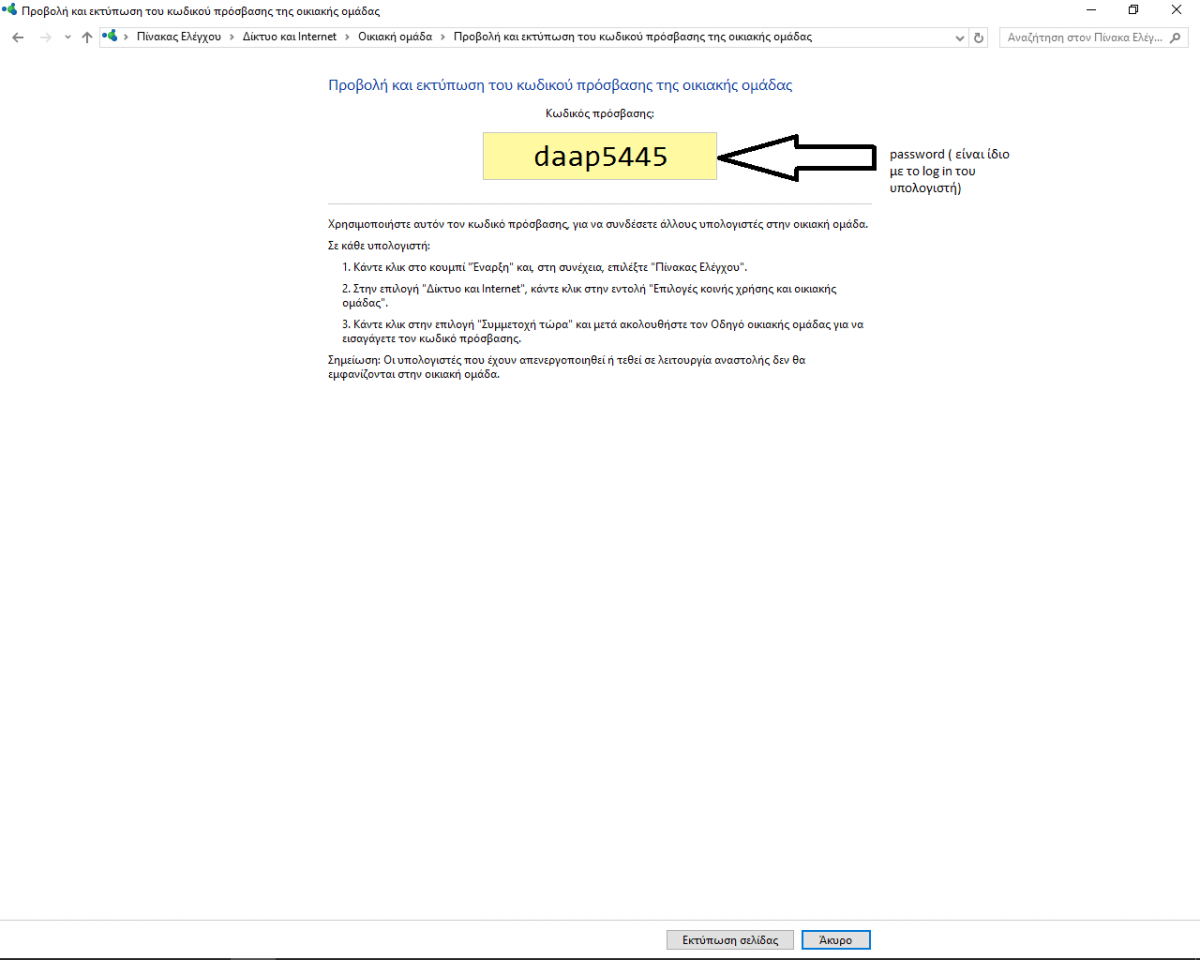
Task: Click the forward navigation arrow
Action: [x=45, y=37]
